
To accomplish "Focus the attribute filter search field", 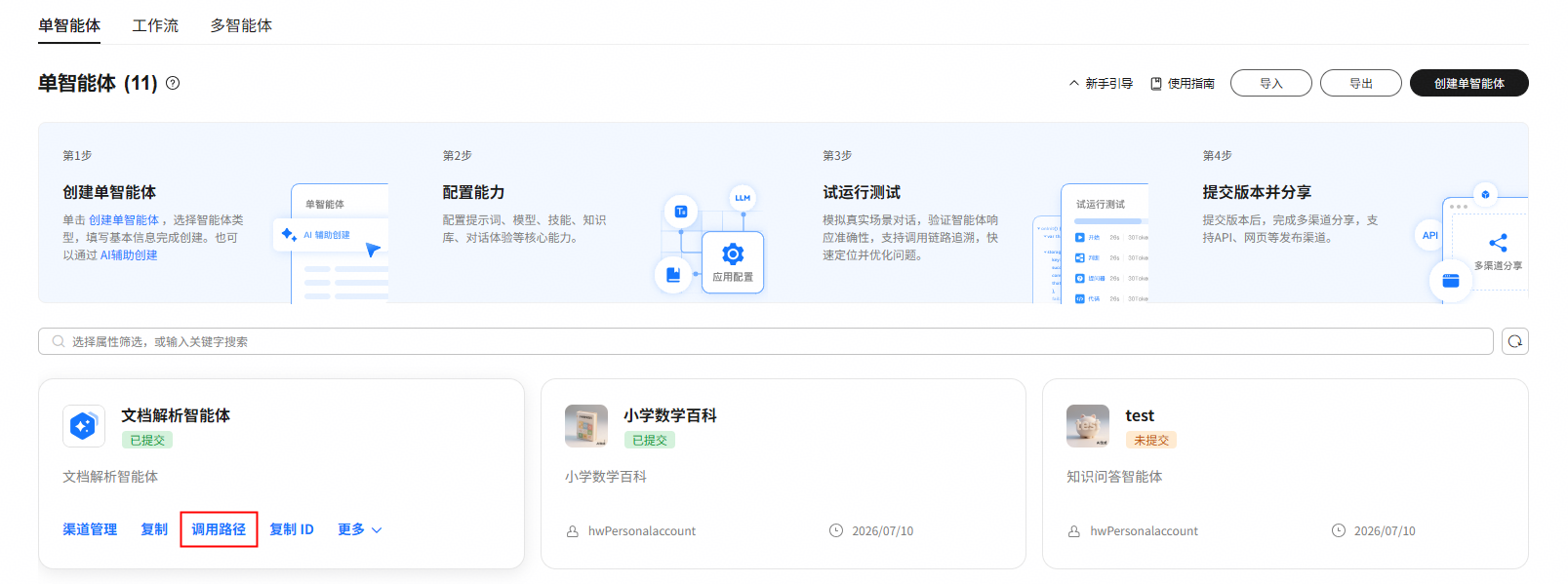I will [x=766, y=341].
